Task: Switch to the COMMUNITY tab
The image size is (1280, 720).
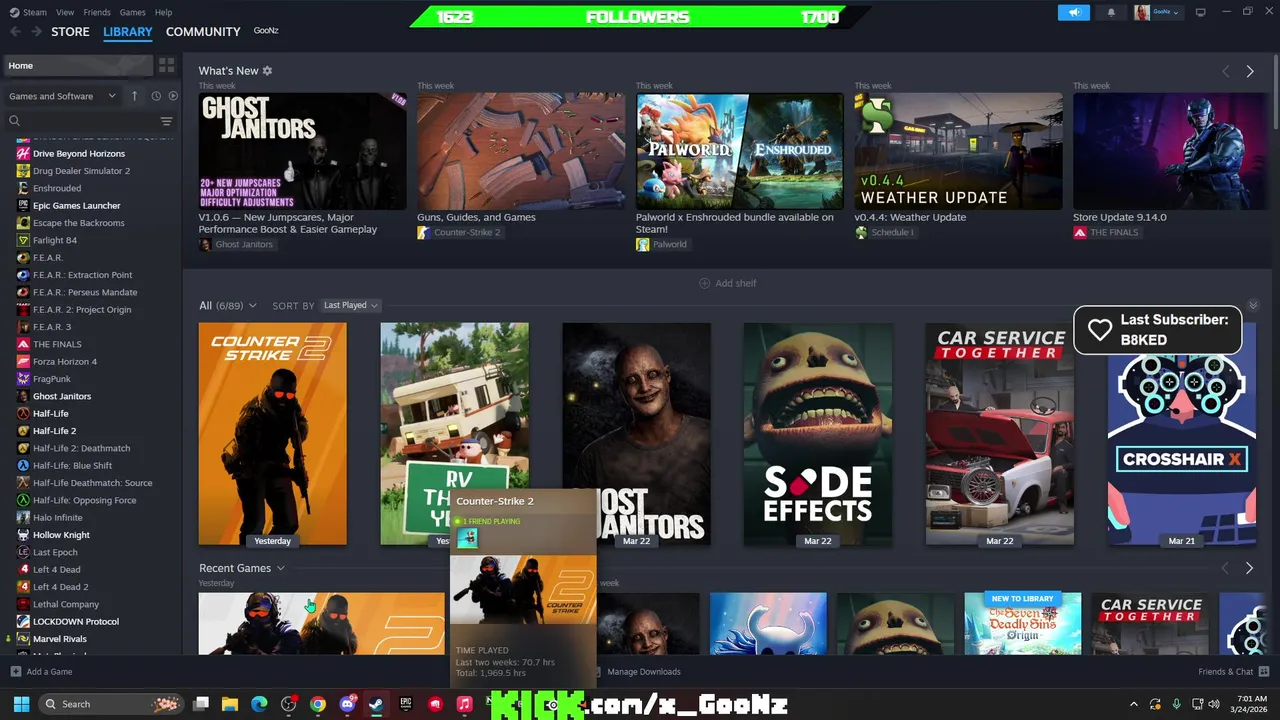Action: click(x=203, y=31)
